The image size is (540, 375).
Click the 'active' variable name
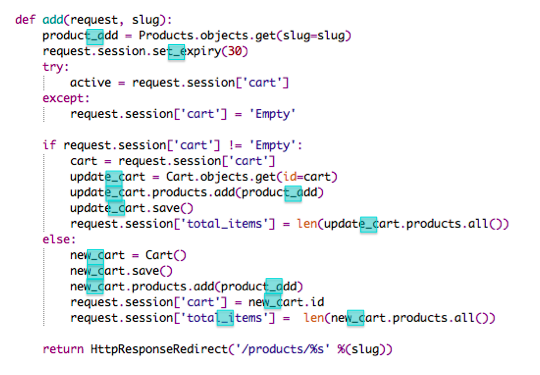point(91,83)
